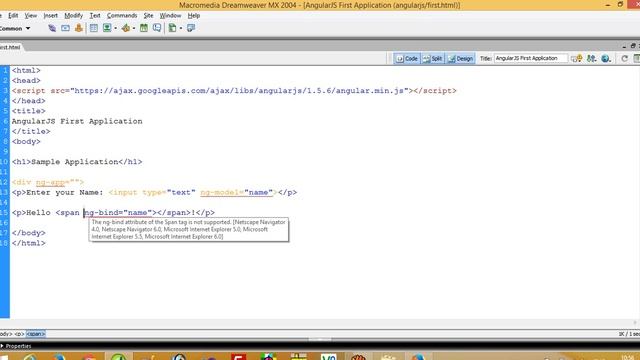Switch to Split view
This screenshot has height=360, width=640.
pyautogui.click(x=433, y=59)
